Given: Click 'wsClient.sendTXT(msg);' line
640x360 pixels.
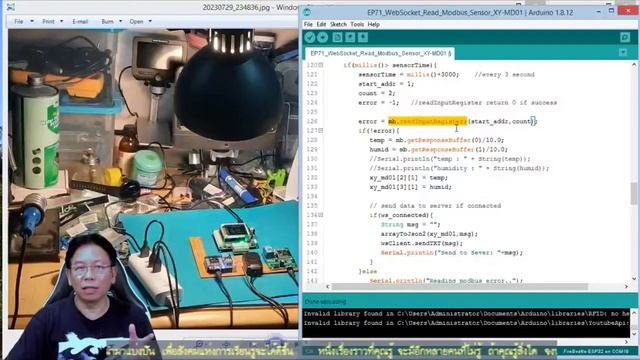Looking at the screenshot, I should coord(422,243).
